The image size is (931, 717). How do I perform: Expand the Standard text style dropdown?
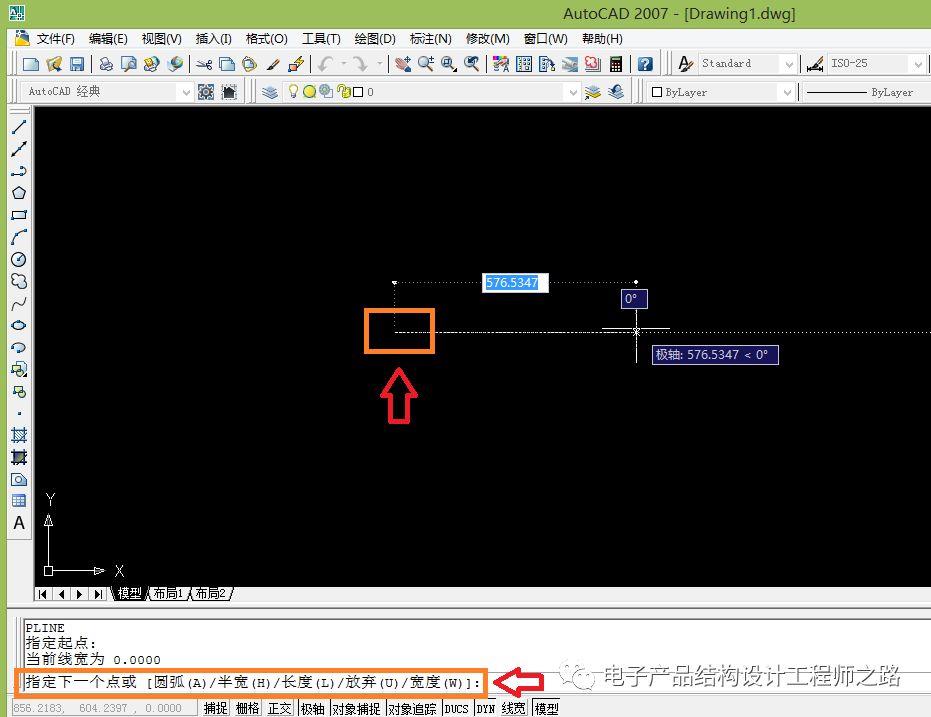pos(788,64)
